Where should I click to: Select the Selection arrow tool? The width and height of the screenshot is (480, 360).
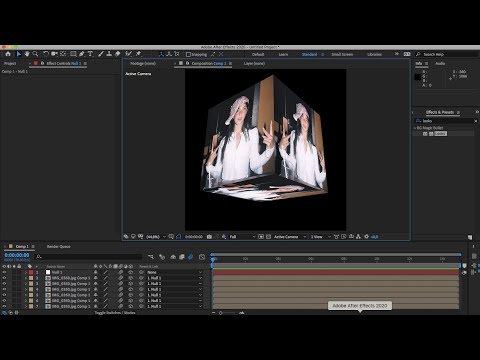pos(19,54)
